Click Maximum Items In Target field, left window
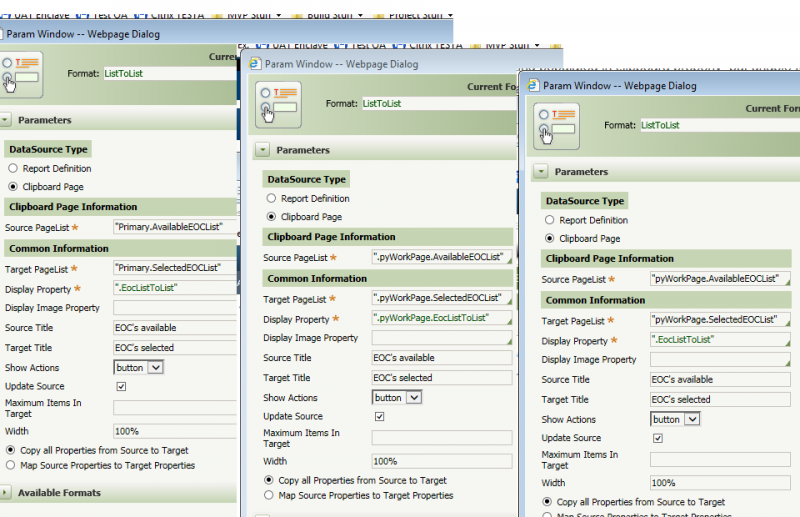This screenshot has height=517, width=800. click(175, 408)
